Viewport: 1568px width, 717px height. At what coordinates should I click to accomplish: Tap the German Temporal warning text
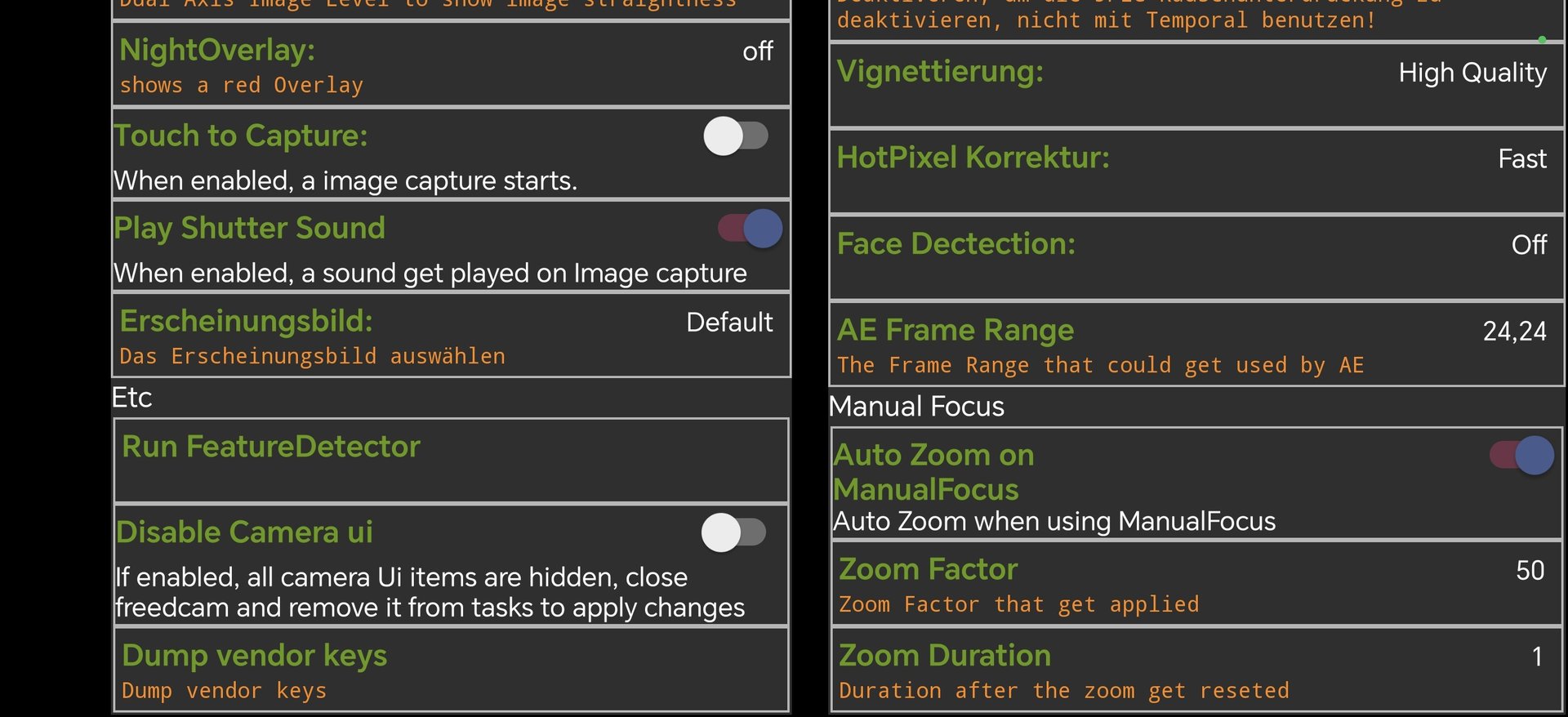coord(1106,20)
